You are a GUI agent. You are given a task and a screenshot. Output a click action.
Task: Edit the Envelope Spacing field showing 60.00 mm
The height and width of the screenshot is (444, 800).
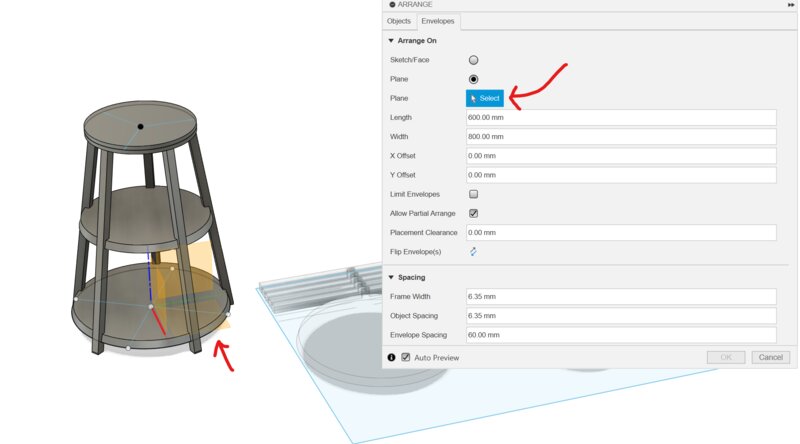coord(621,335)
